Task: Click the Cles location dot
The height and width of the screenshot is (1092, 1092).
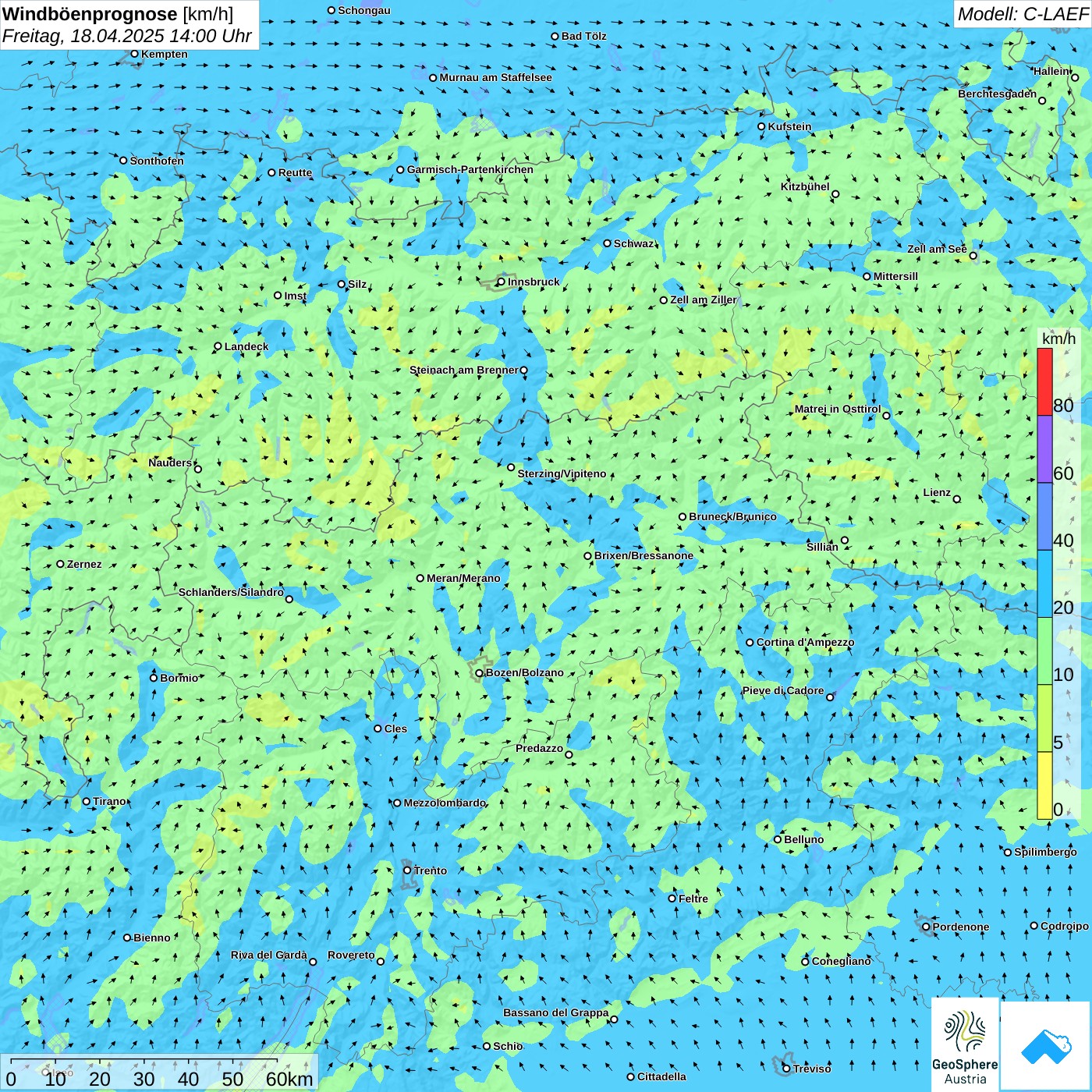Action: pos(378,729)
